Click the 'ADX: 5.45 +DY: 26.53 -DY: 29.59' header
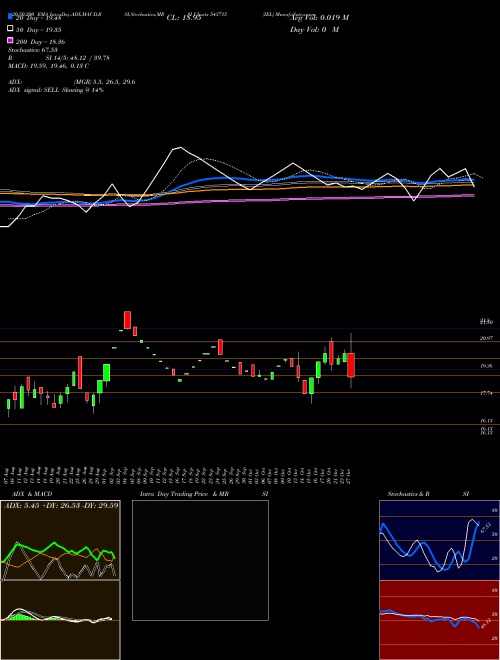This screenshot has height=660, width=500. click(x=61, y=505)
